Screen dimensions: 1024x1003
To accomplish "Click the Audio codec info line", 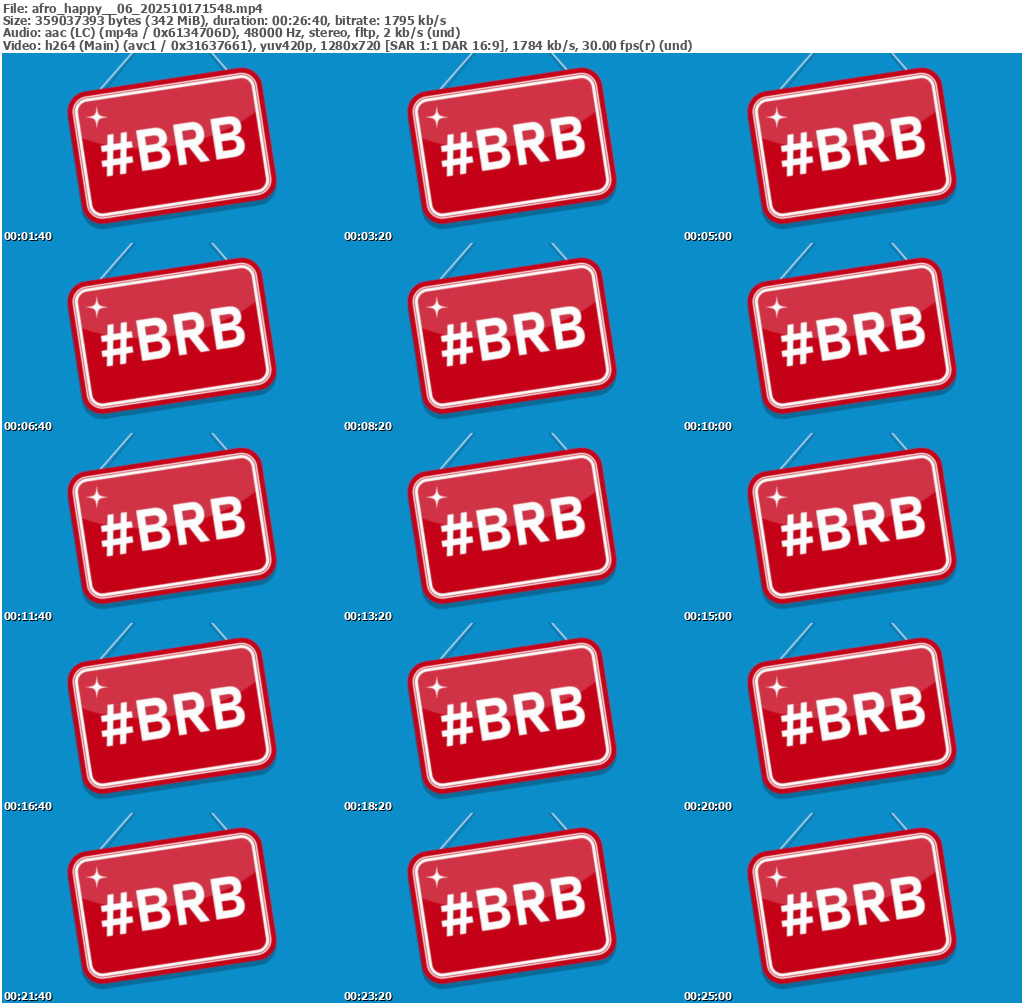I will (x=231, y=33).
